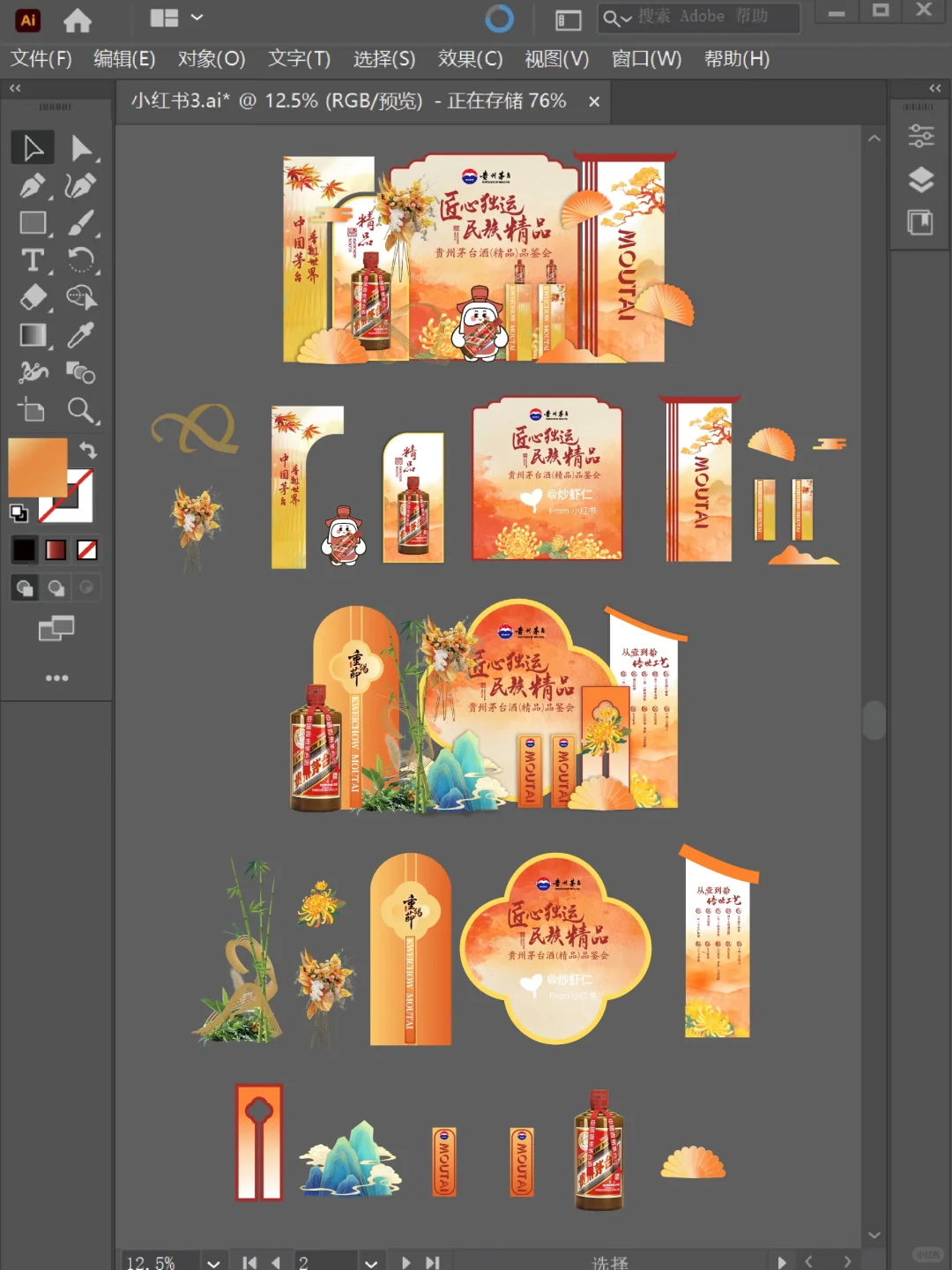This screenshot has height=1270, width=952.
Task: Select the 小红书3.ai document tab
Action: [x=353, y=101]
